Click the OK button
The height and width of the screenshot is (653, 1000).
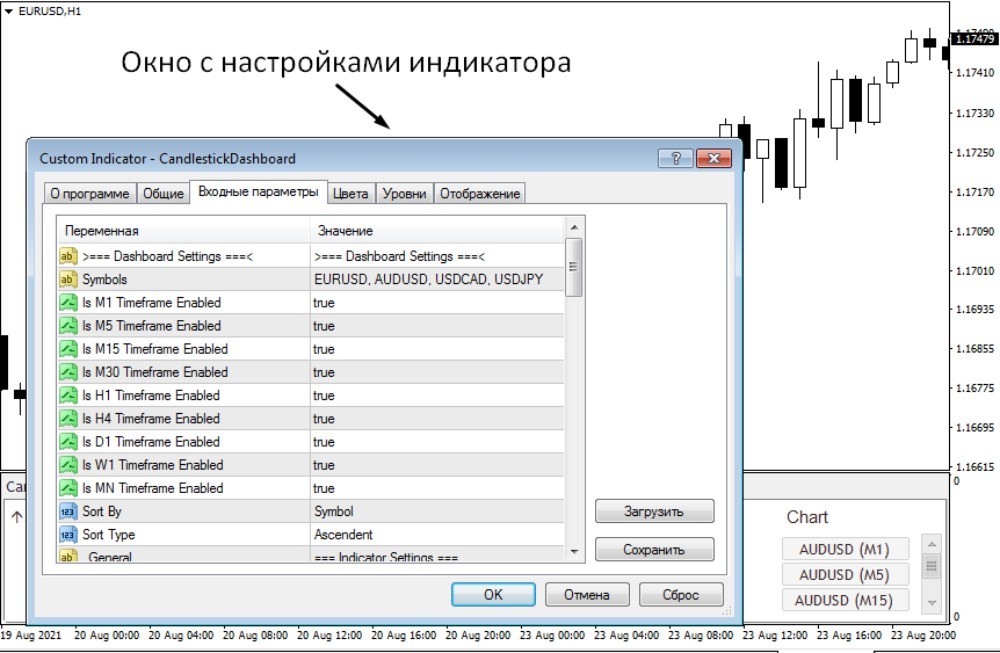click(x=493, y=594)
